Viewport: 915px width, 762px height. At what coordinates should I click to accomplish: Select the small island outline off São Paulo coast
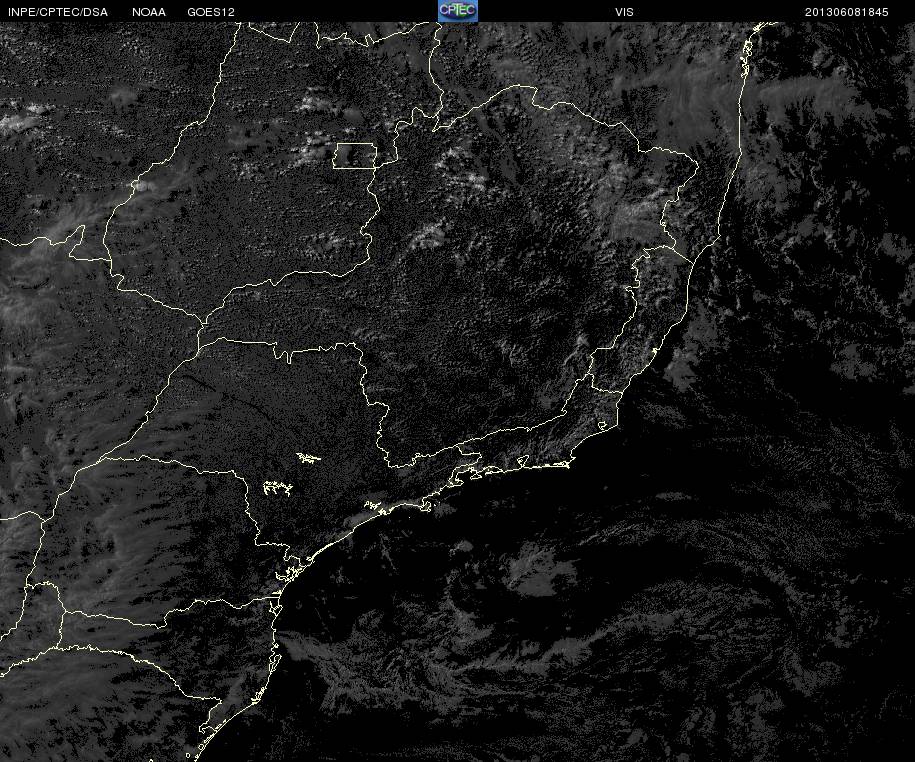[428, 508]
